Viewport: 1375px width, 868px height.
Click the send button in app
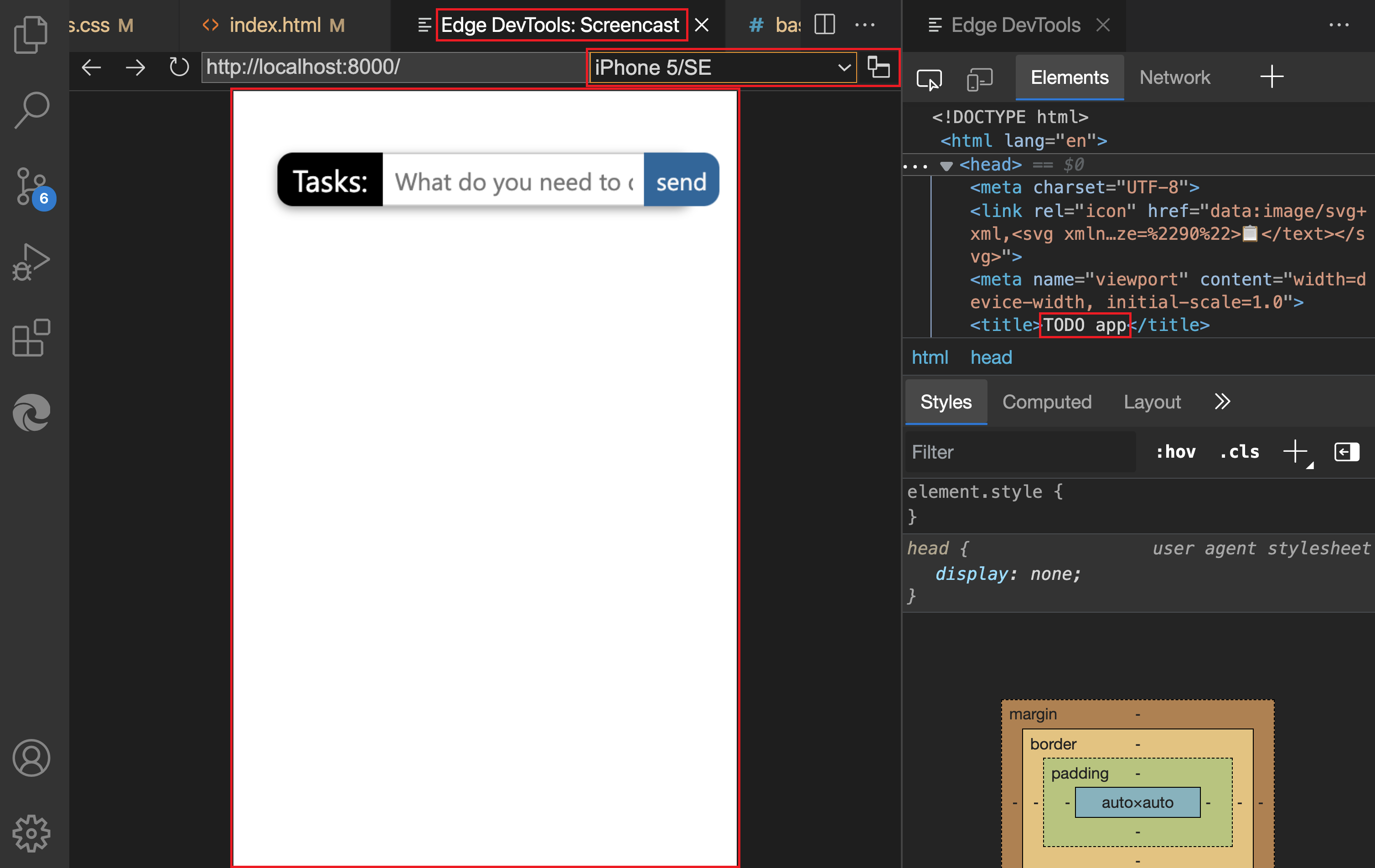coord(681,181)
